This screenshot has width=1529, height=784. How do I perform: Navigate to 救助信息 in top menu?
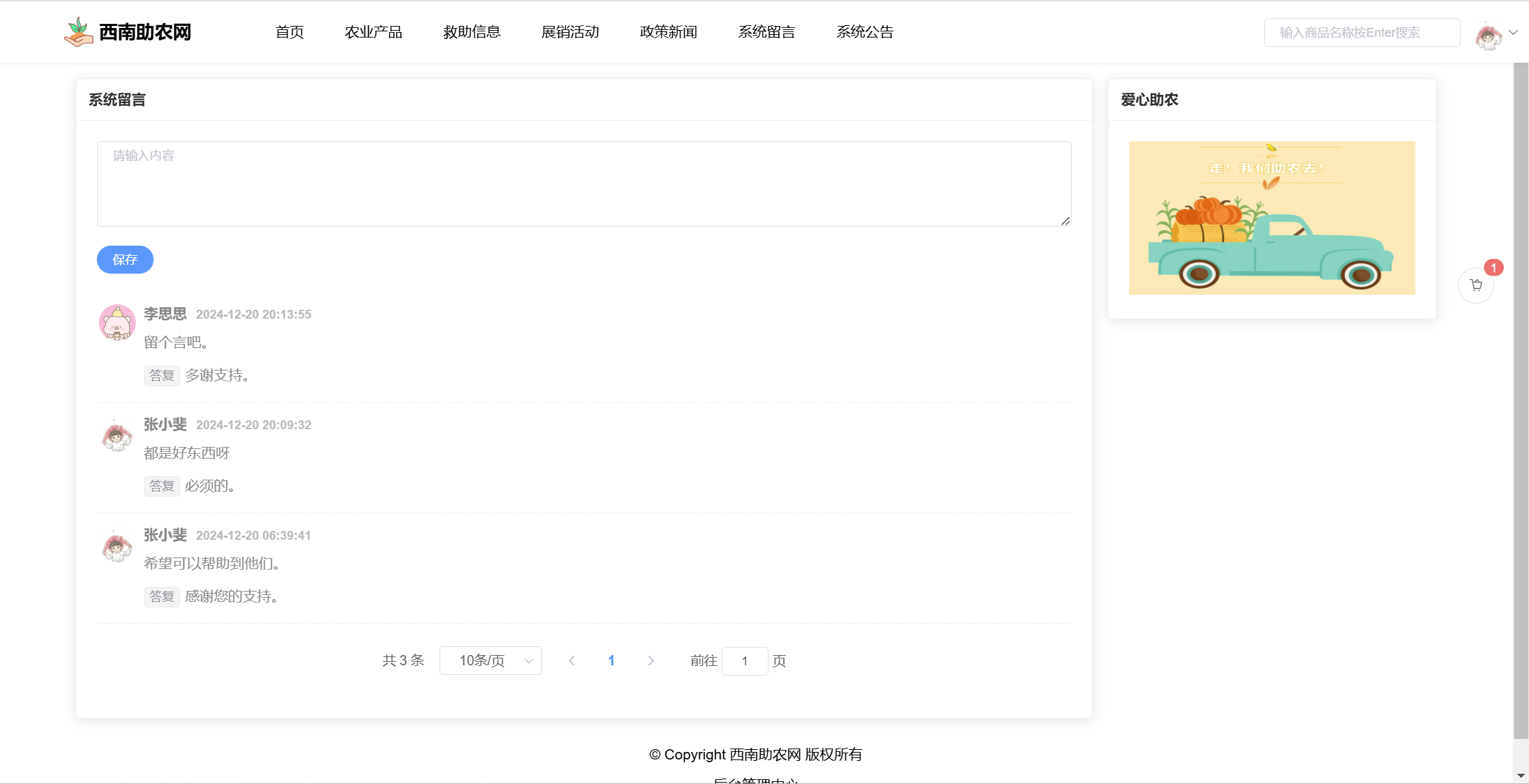472,32
